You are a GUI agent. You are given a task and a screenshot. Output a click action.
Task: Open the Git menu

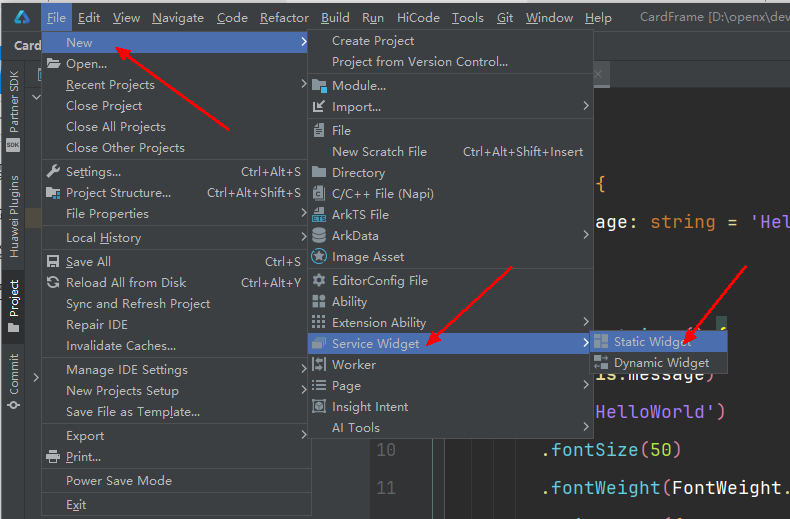click(504, 18)
